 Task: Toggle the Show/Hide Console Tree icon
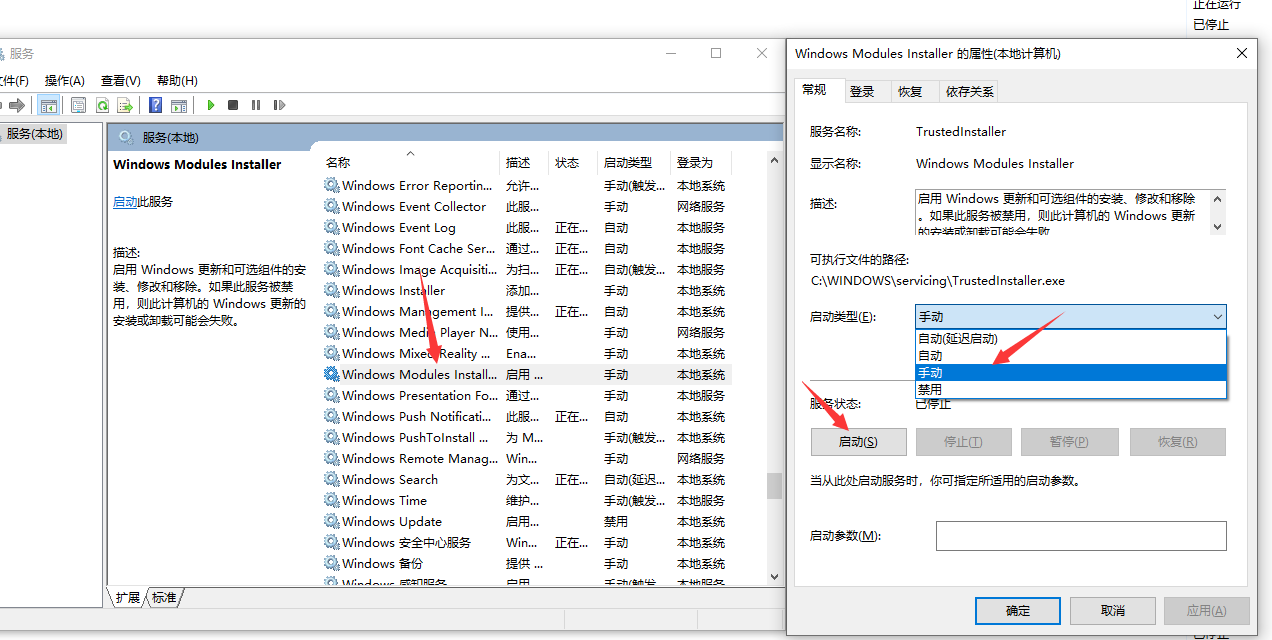[48, 105]
